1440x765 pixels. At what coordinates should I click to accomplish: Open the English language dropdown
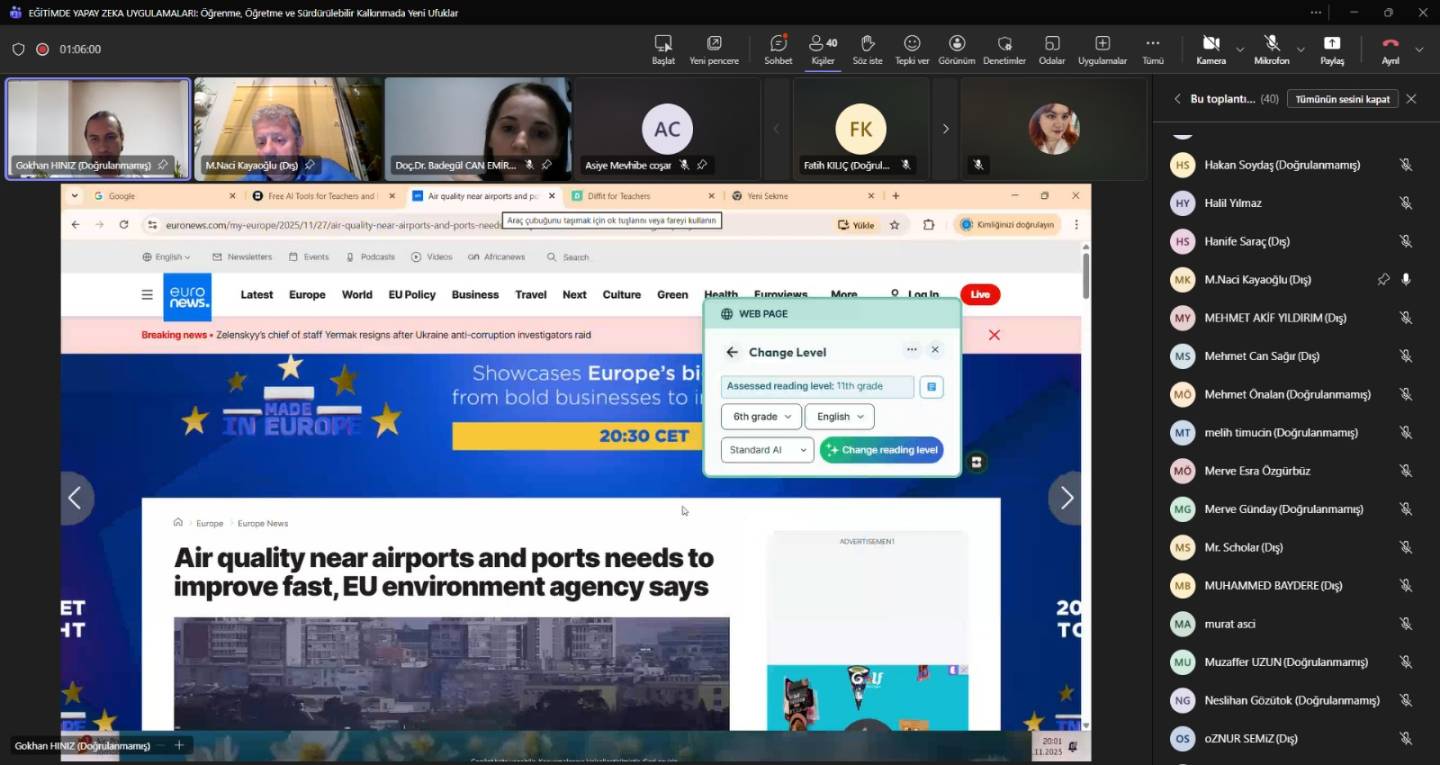(x=839, y=417)
